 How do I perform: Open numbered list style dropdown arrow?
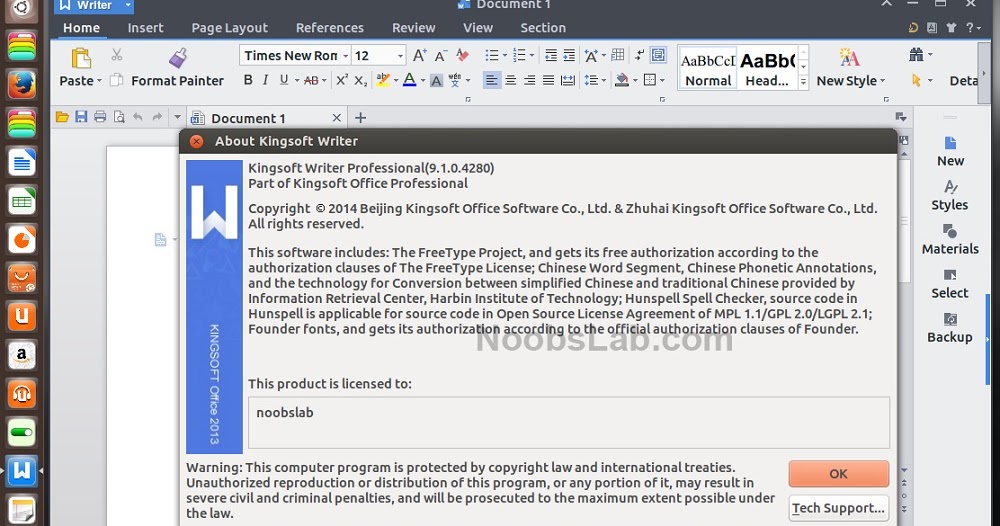click(531, 56)
